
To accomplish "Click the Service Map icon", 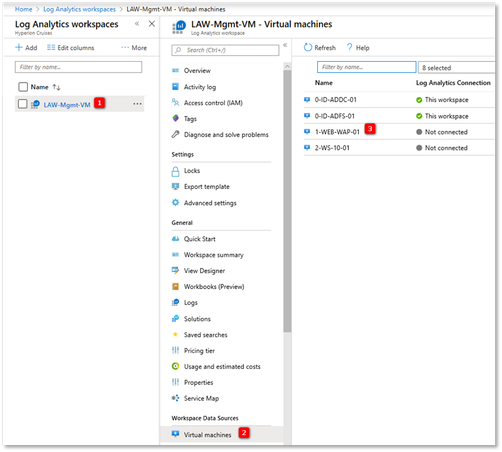I will pos(175,398).
